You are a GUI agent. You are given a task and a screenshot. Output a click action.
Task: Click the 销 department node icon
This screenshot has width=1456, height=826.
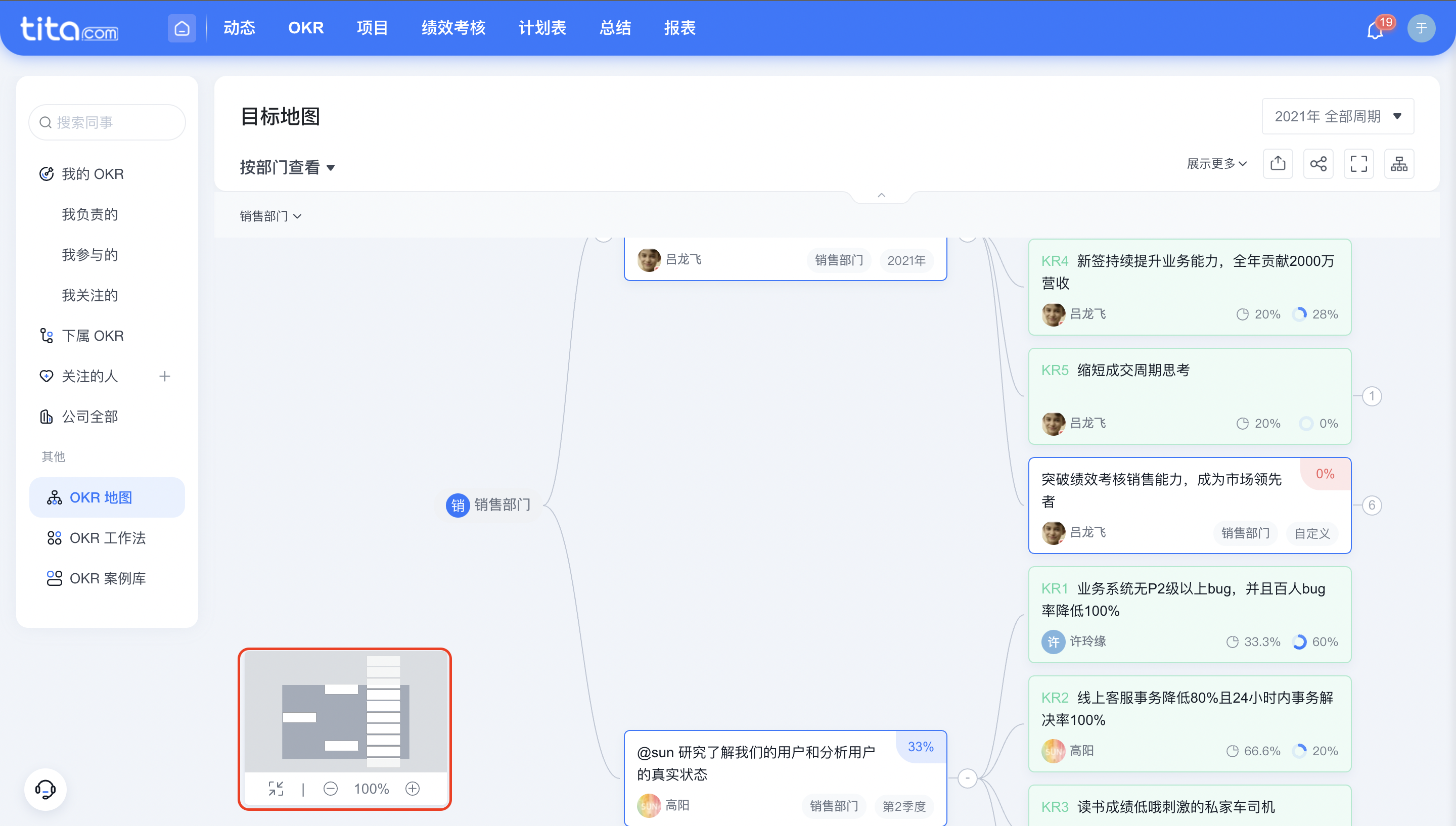(458, 505)
